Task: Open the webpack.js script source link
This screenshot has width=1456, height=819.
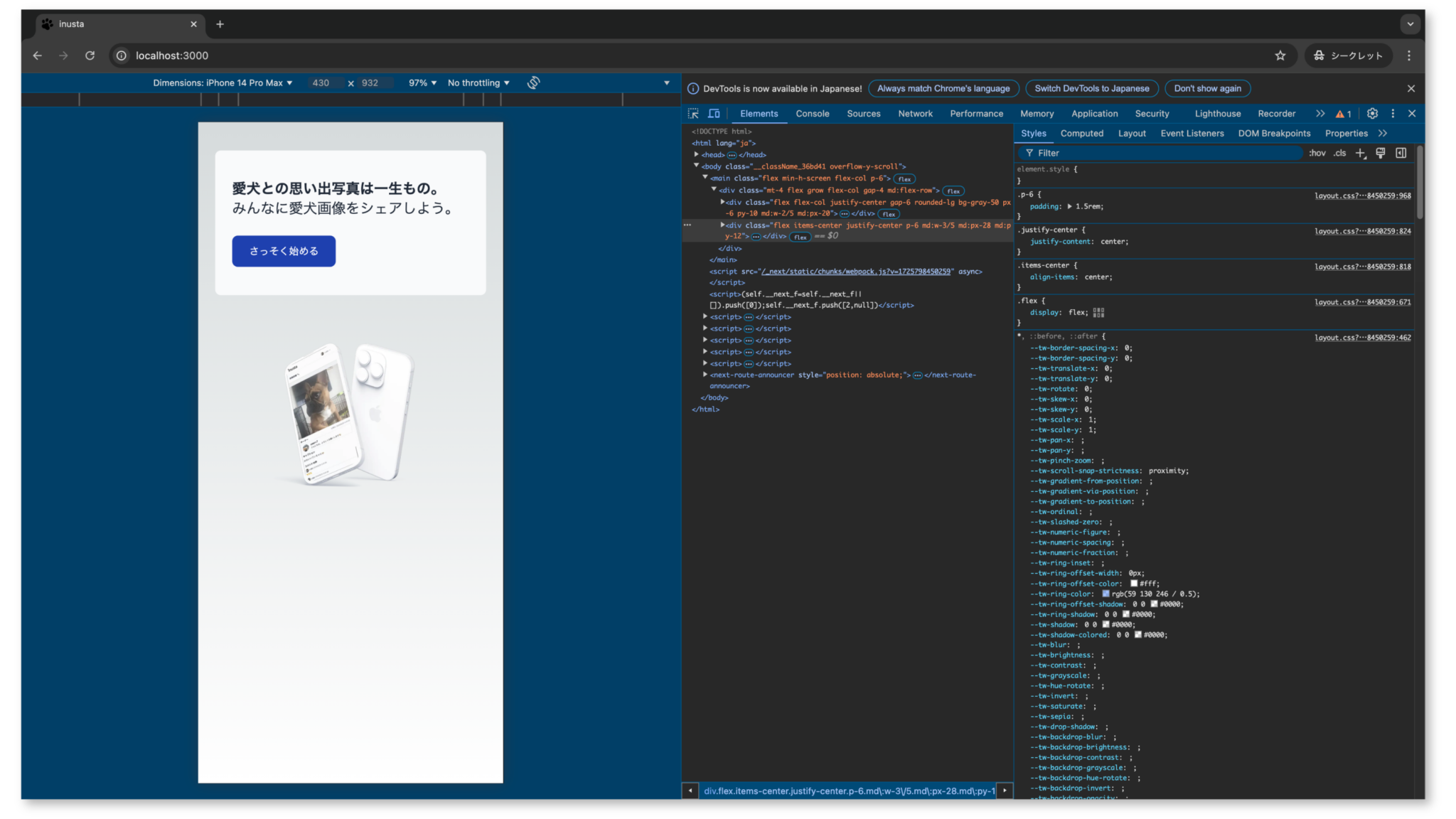Action: [856, 272]
